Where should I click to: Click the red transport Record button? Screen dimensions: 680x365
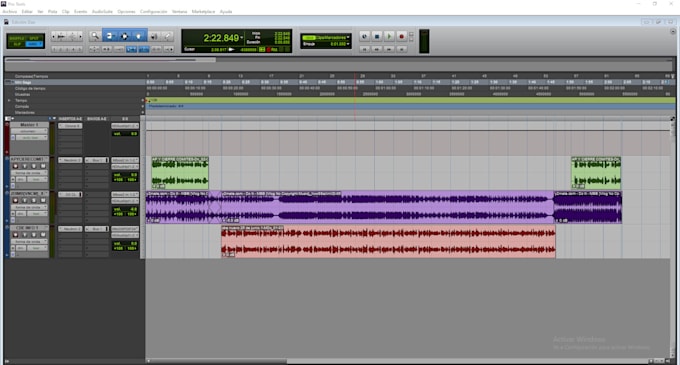pyautogui.click(x=402, y=37)
